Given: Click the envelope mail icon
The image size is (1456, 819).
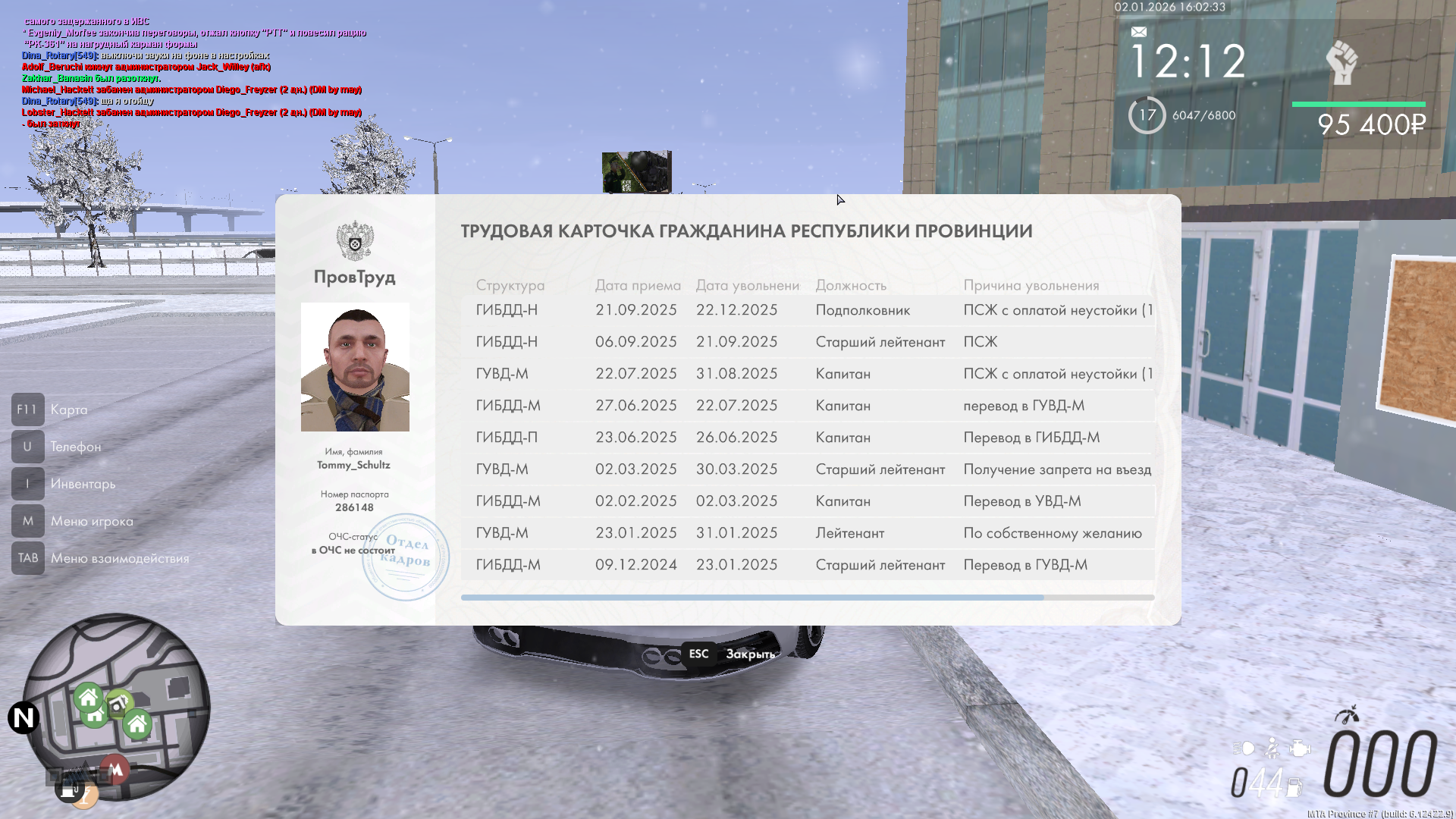Looking at the screenshot, I should pos(1138,32).
